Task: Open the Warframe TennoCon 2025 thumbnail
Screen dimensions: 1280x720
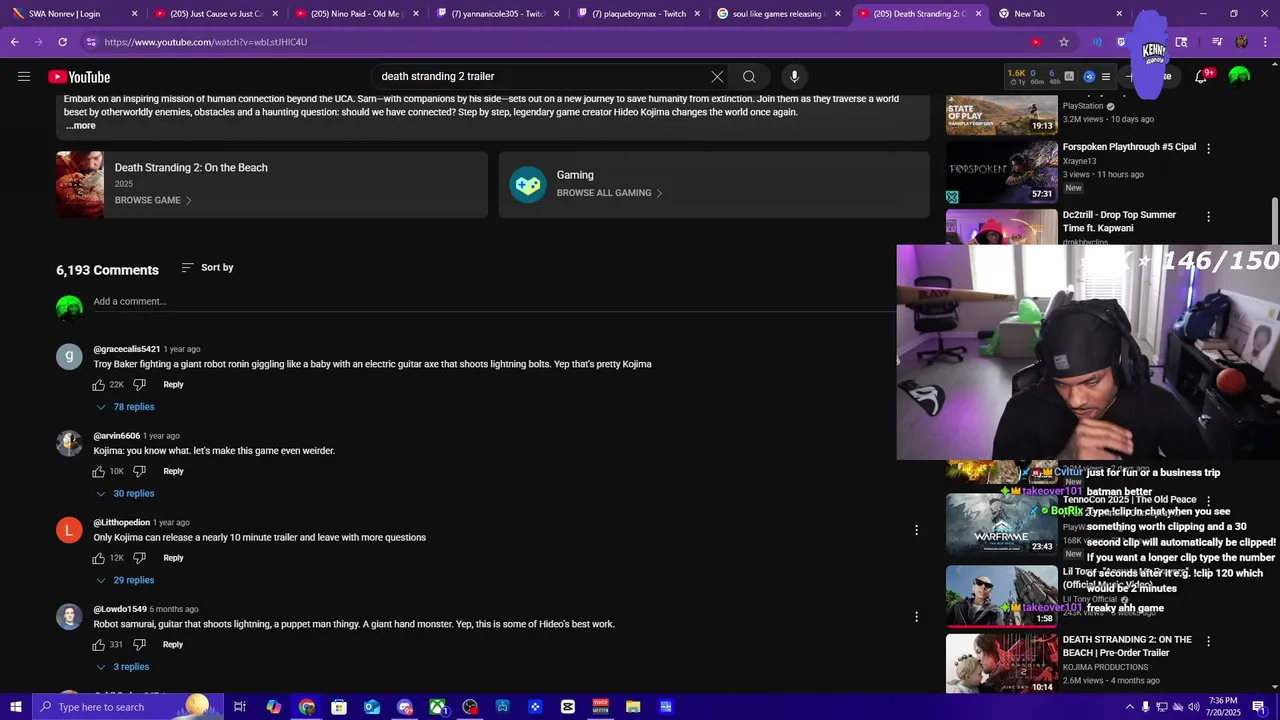Action: (1001, 524)
